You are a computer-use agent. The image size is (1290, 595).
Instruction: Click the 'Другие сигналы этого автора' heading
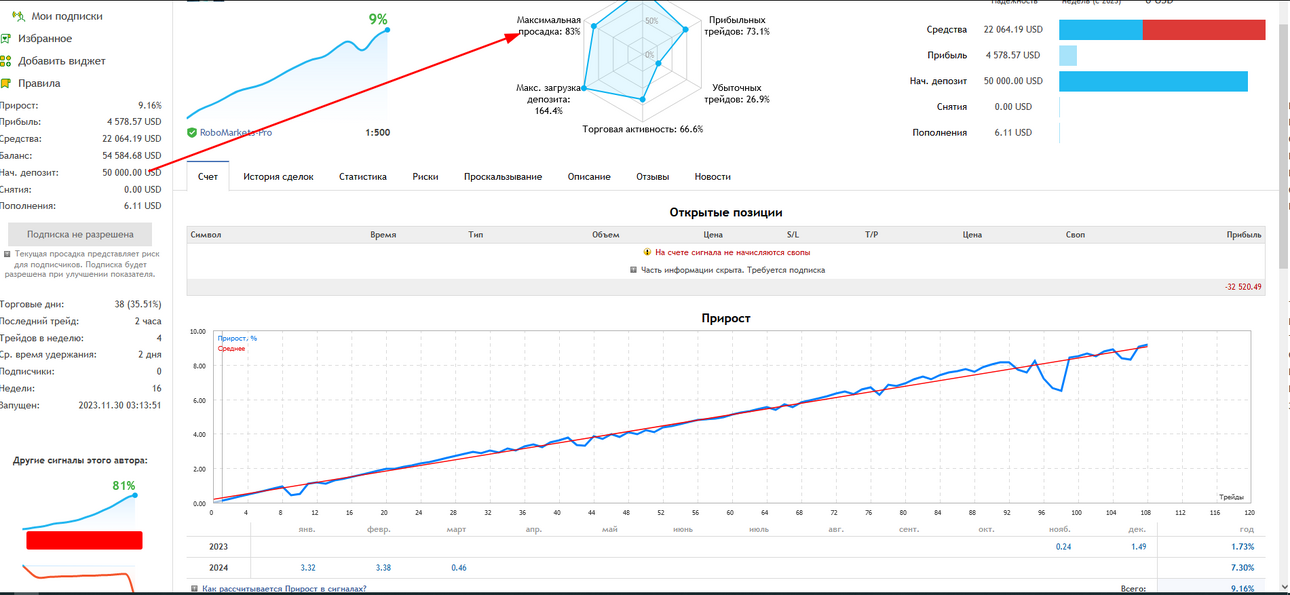coord(80,460)
